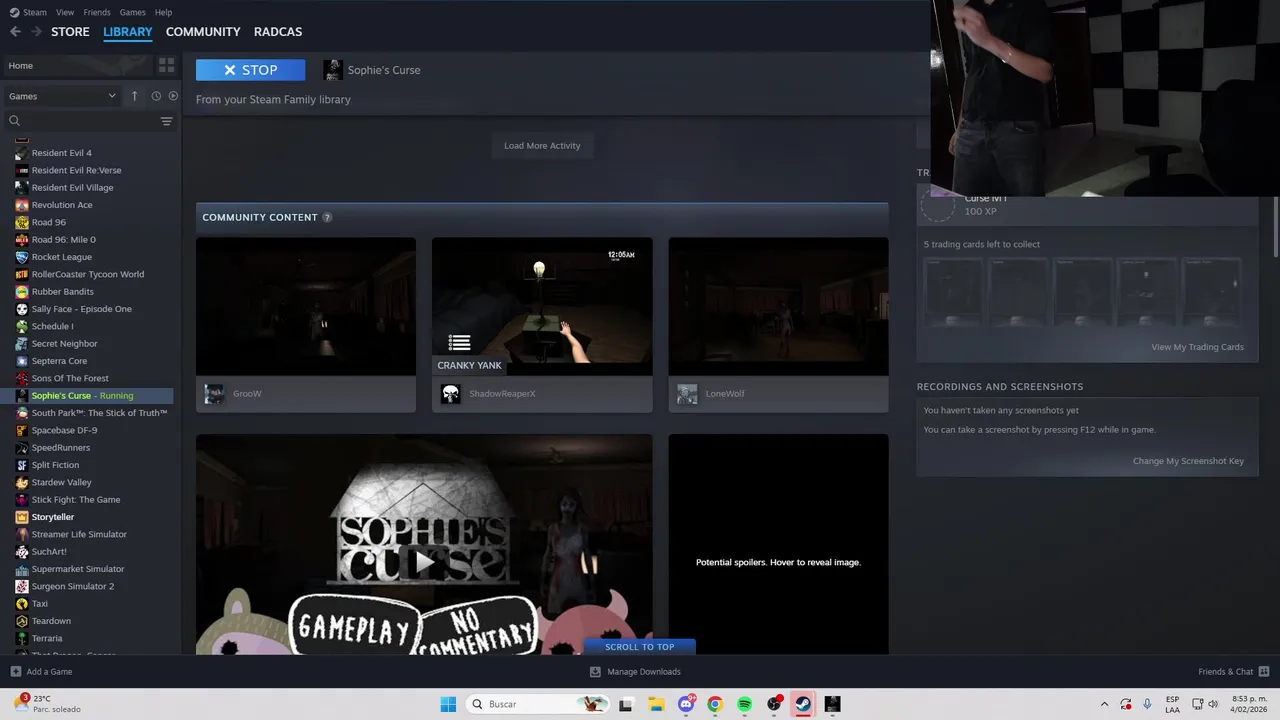This screenshot has height=720, width=1280.
Task: Open Discord from the taskbar
Action: (686, 704)
